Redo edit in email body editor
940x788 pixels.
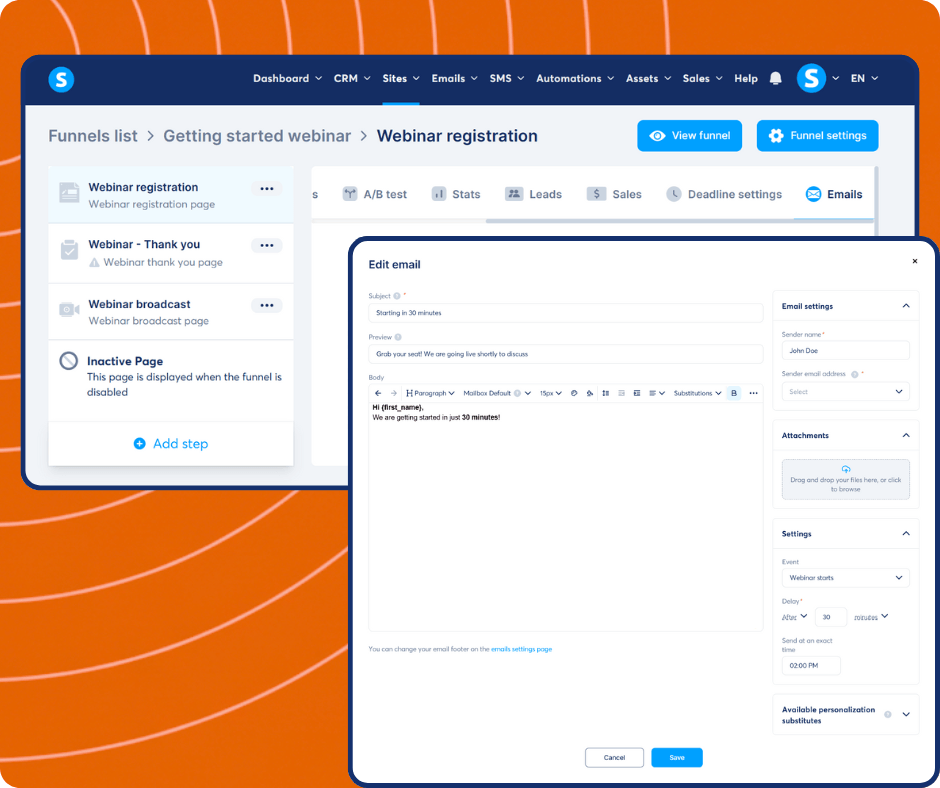393,393
